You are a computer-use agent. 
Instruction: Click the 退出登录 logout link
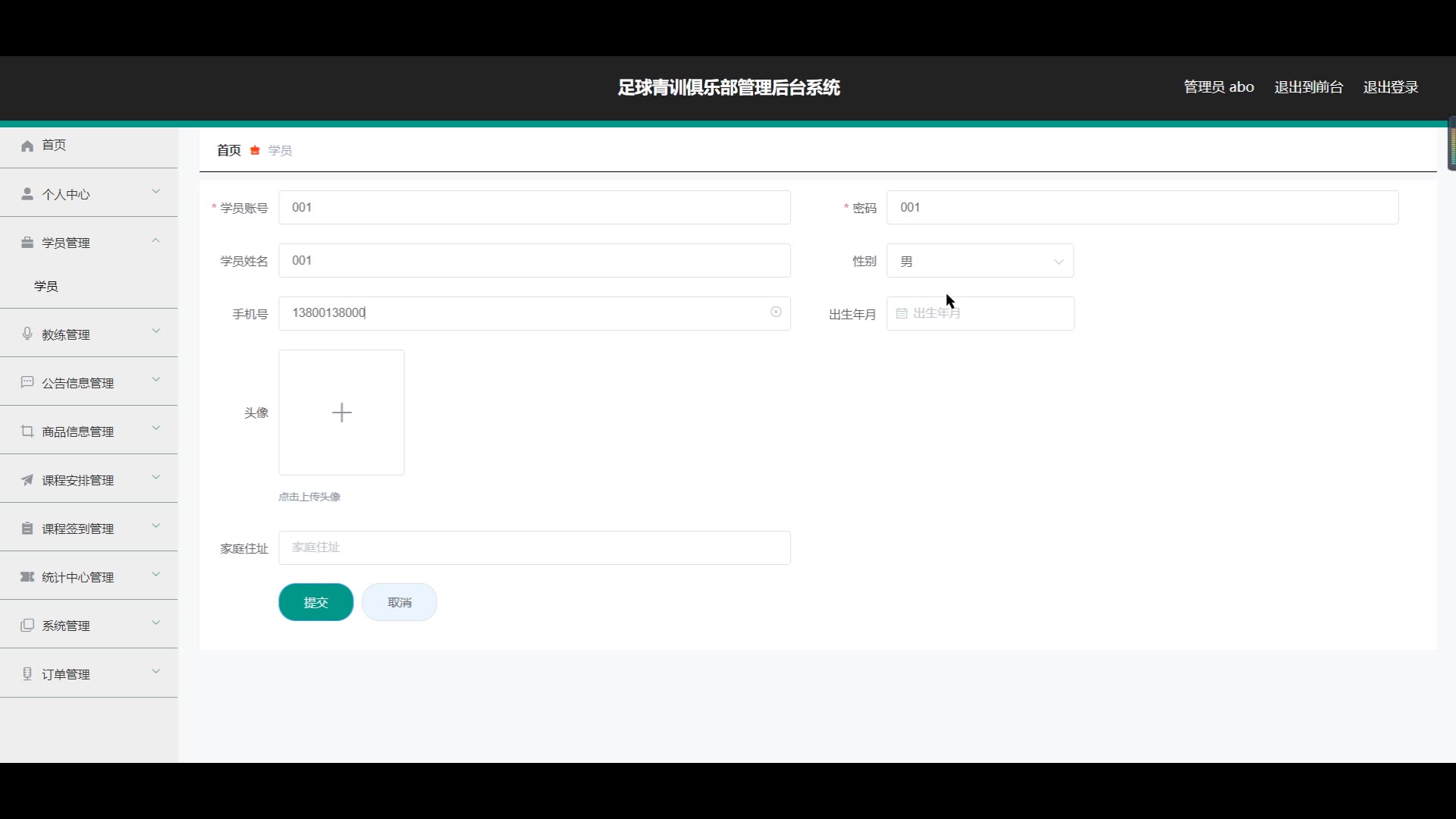click(1390, 87)
